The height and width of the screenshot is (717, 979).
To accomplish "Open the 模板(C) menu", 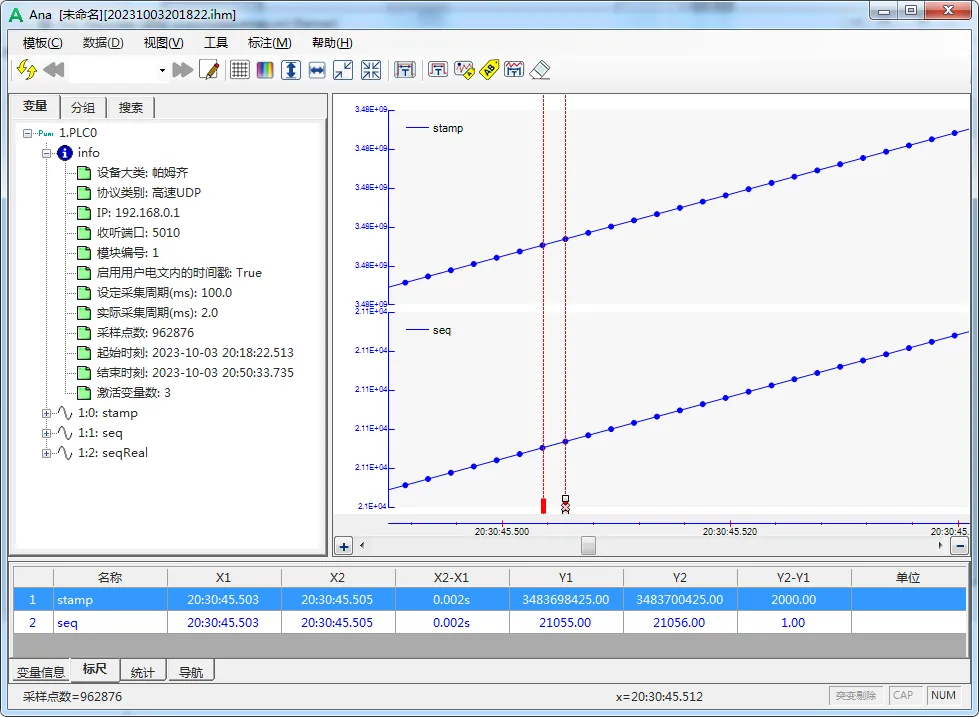I will [42, 43].
